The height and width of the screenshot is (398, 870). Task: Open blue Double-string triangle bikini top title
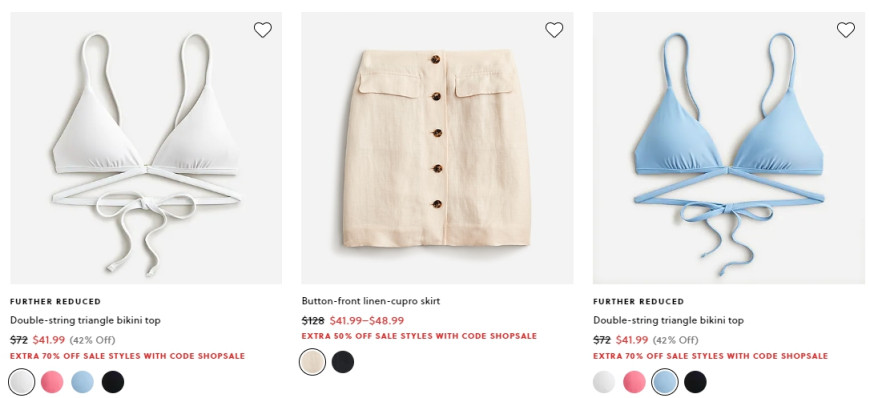(669, 320)
